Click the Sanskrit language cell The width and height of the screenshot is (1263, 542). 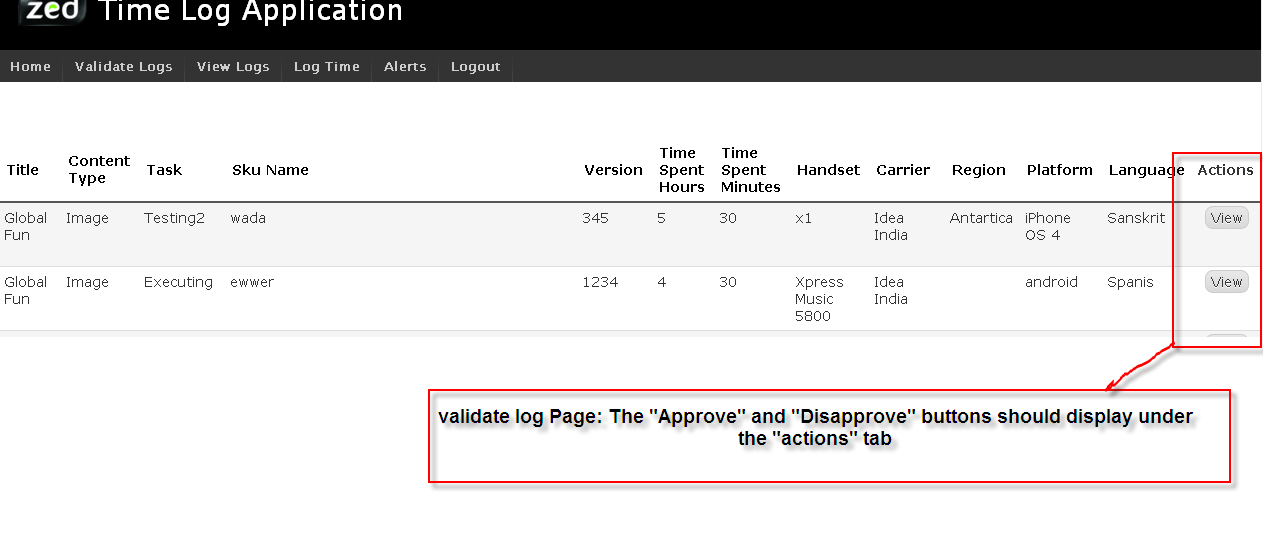tap(1136, 218)
